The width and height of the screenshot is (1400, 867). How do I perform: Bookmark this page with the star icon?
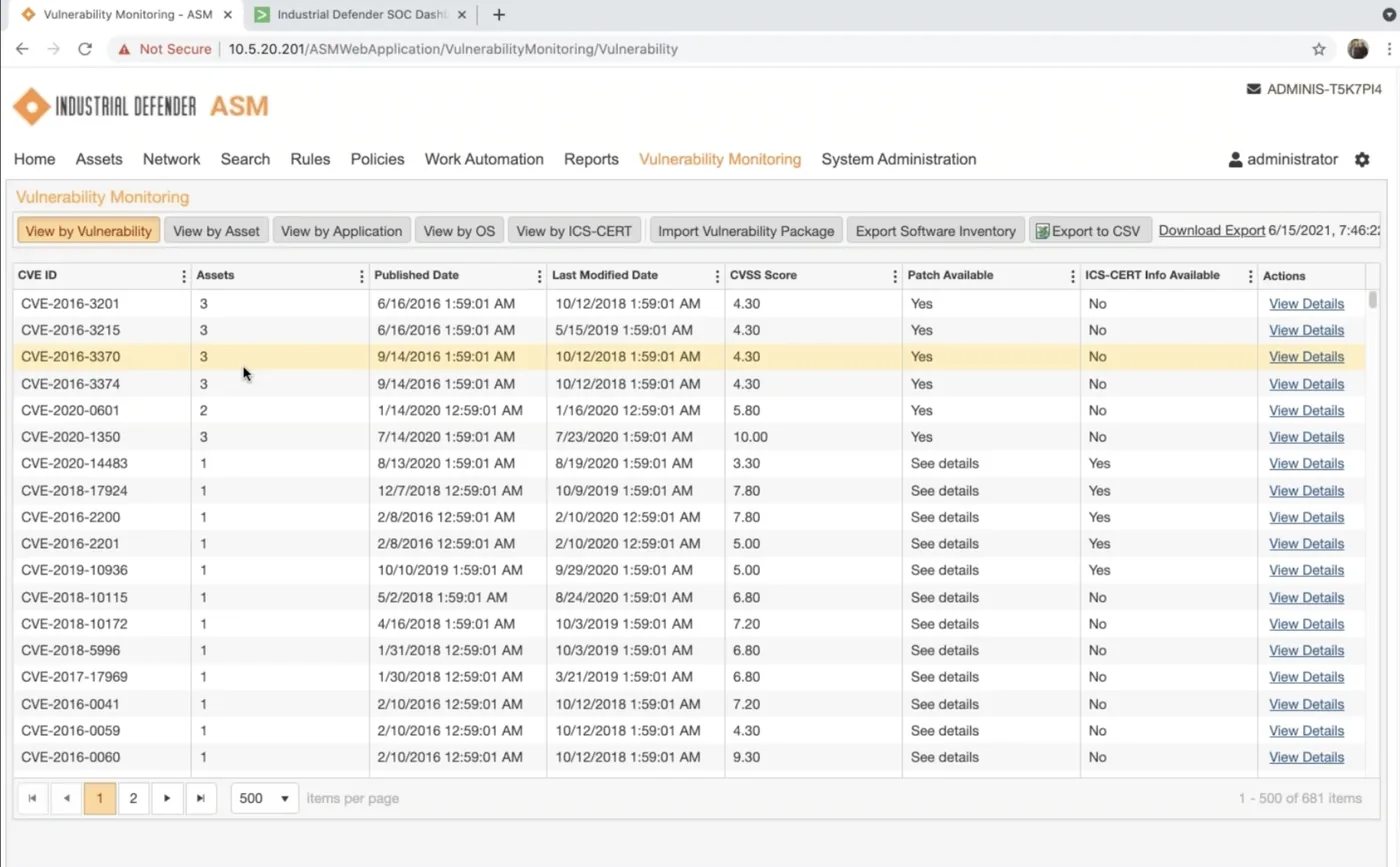(x=1319, y=49)
